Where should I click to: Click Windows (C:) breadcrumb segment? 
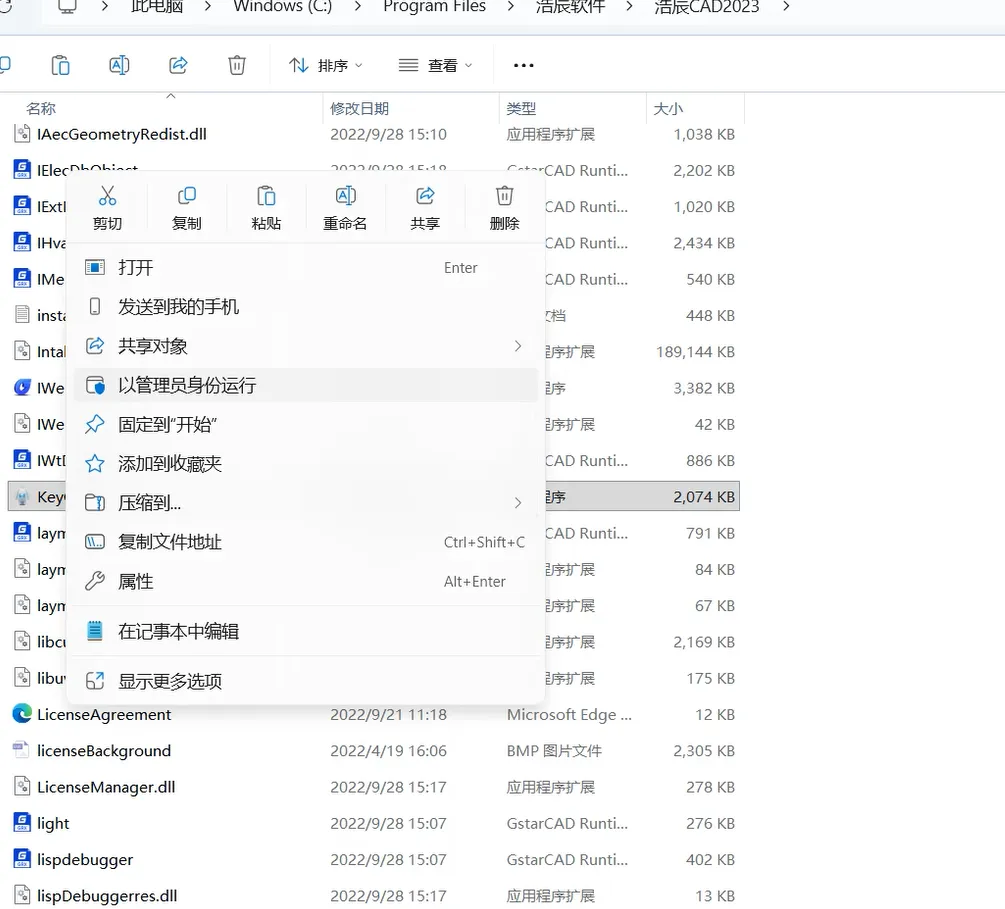(x=283, y=6)
